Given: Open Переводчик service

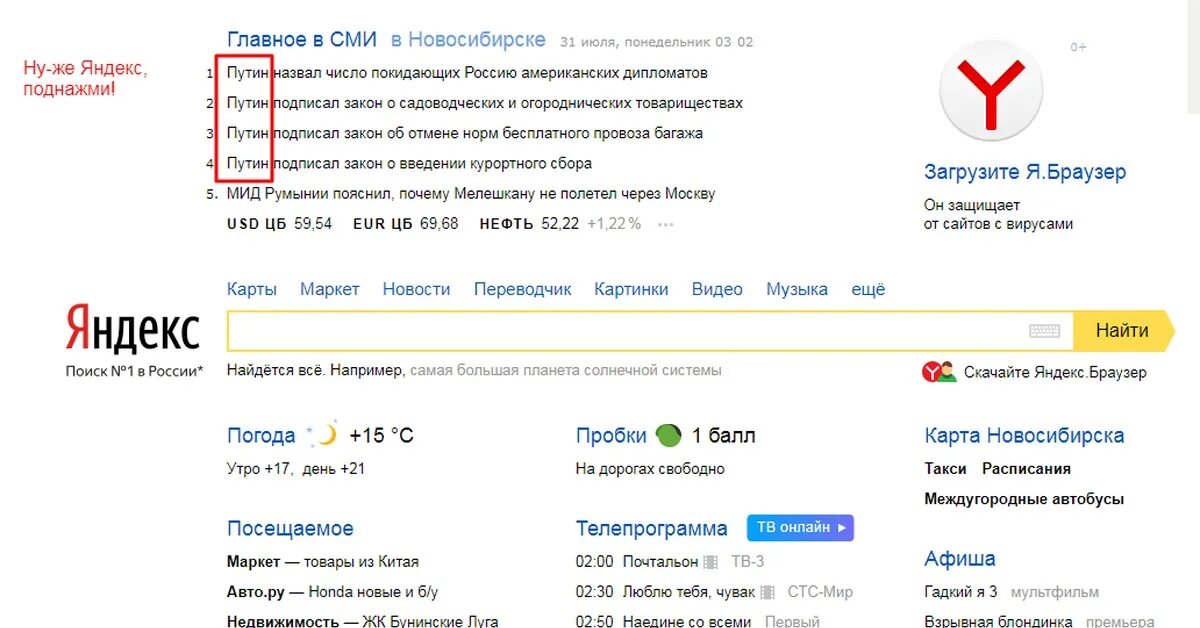Looking at the screenshot, I should (x=523, y=289).
